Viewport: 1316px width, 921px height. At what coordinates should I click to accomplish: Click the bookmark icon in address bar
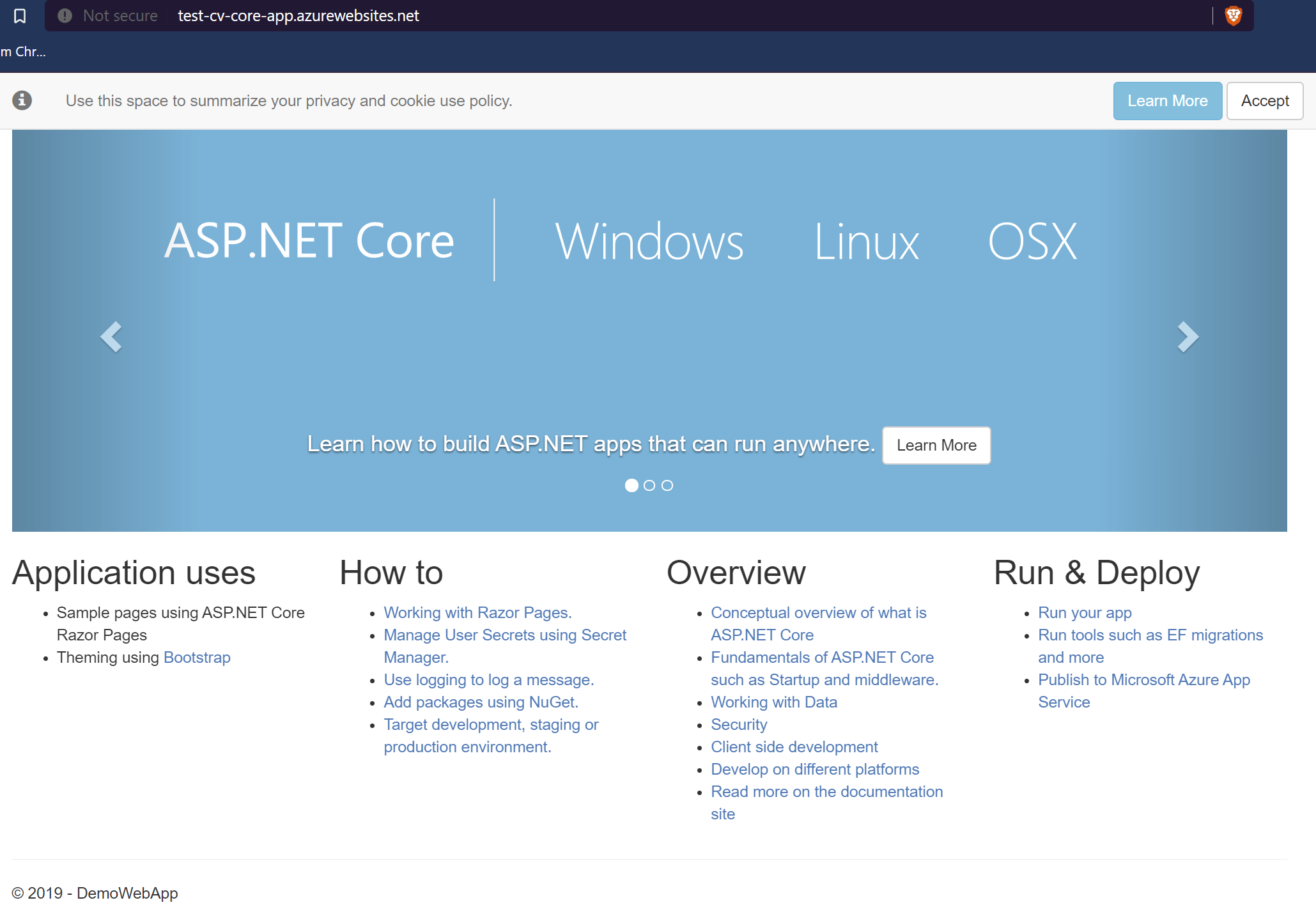click(x=20, y=16)
